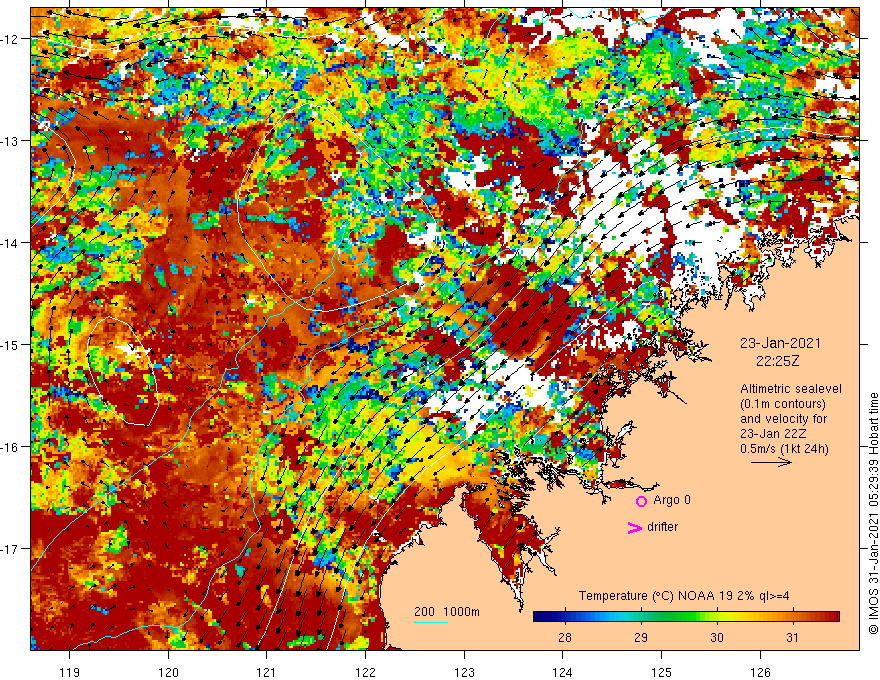Click the text 'and velocity for'

pyautogui.click(x=783, y=419)
